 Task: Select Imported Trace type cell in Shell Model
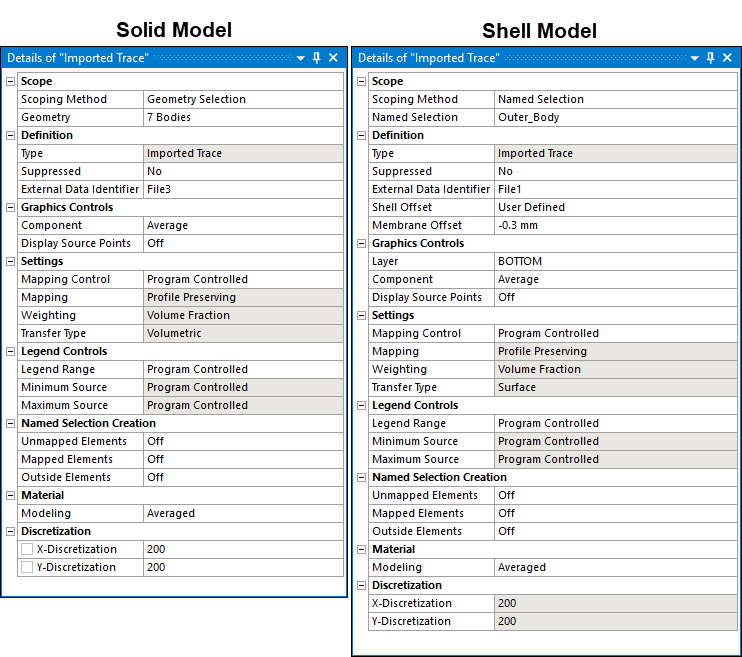(616, 153)
